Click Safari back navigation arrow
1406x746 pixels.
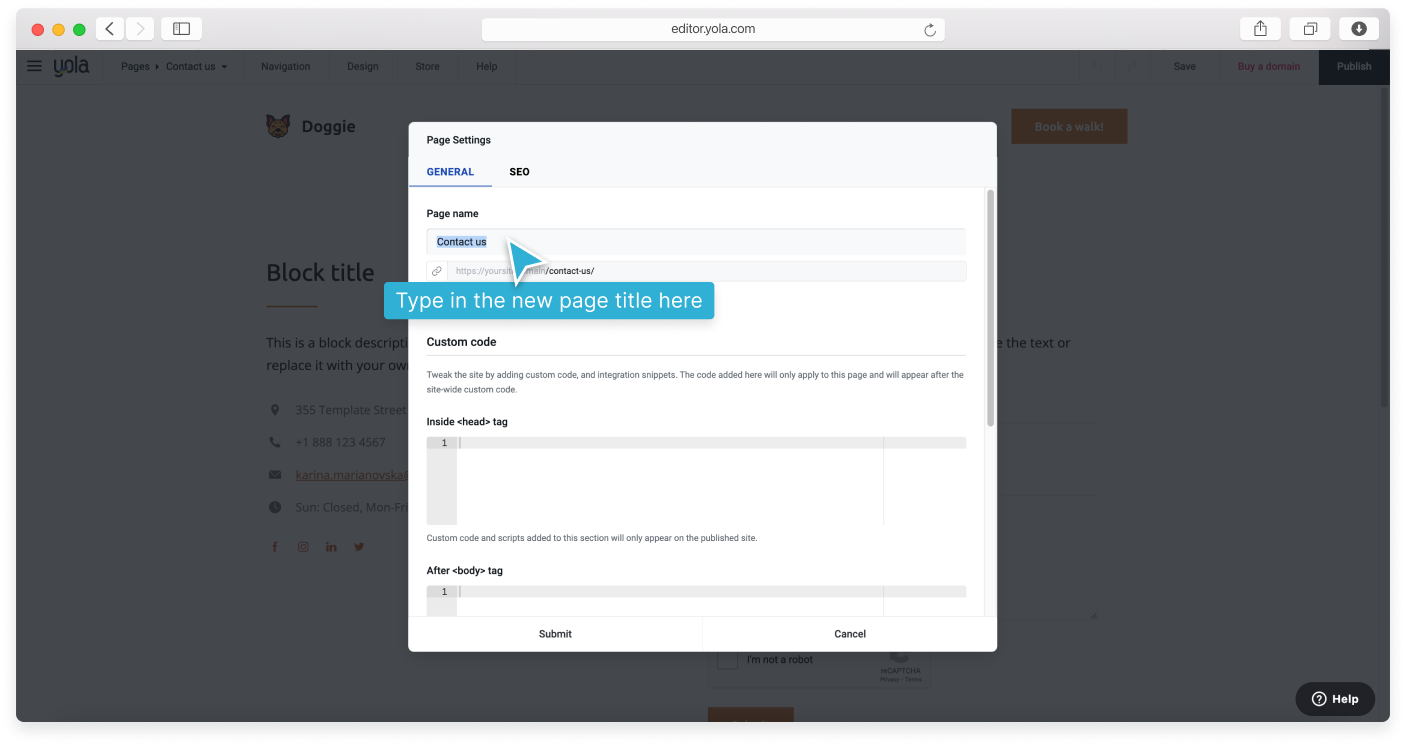[x=110, y=29]
